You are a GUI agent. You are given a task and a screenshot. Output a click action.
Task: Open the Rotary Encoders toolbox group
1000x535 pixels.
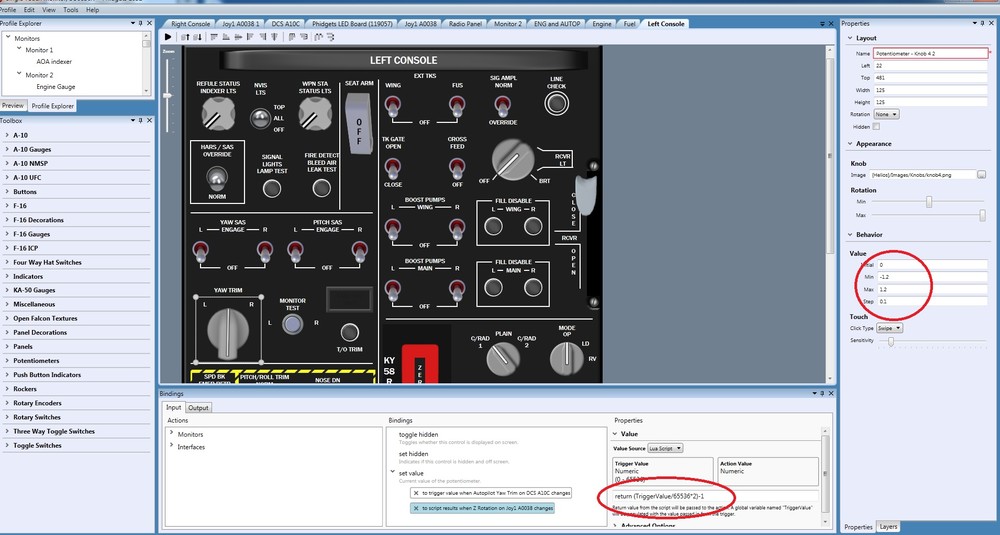coord(37,403)
